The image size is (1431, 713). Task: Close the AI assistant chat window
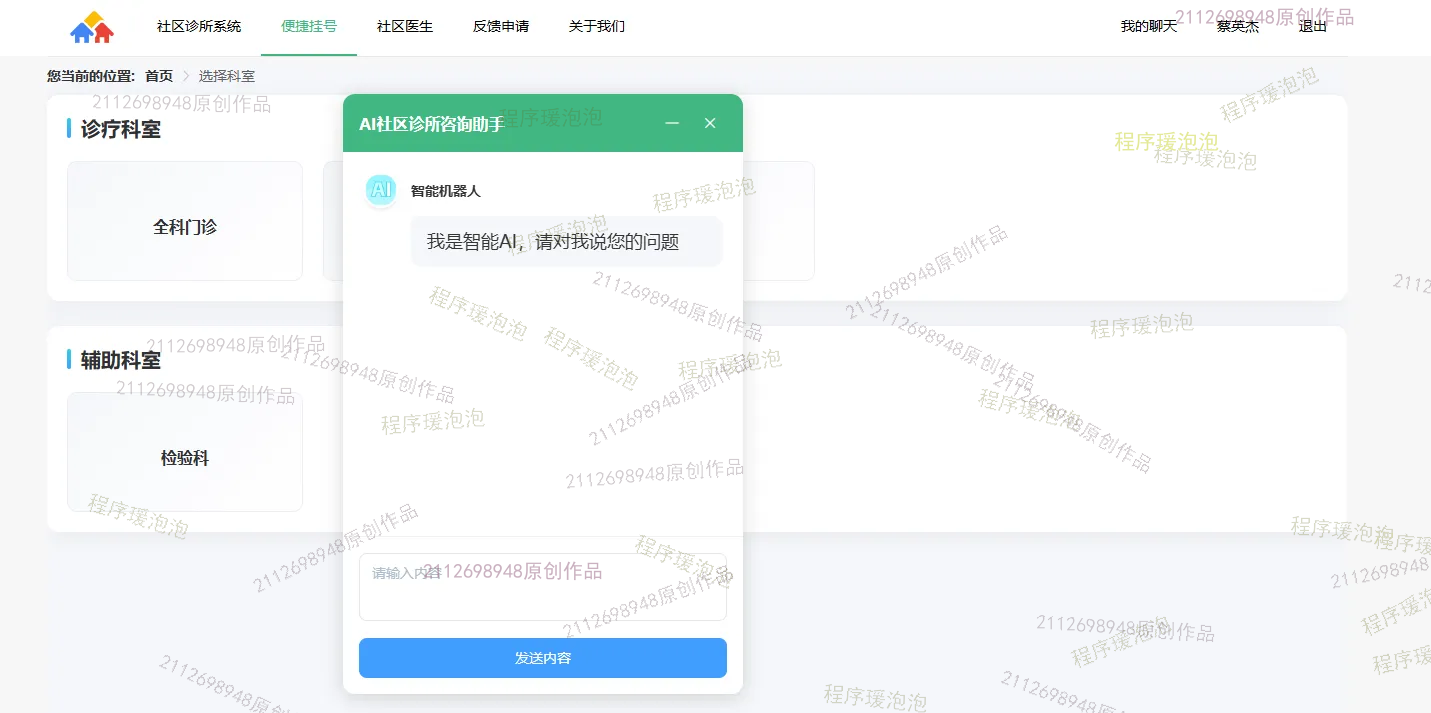pos(710,123)
